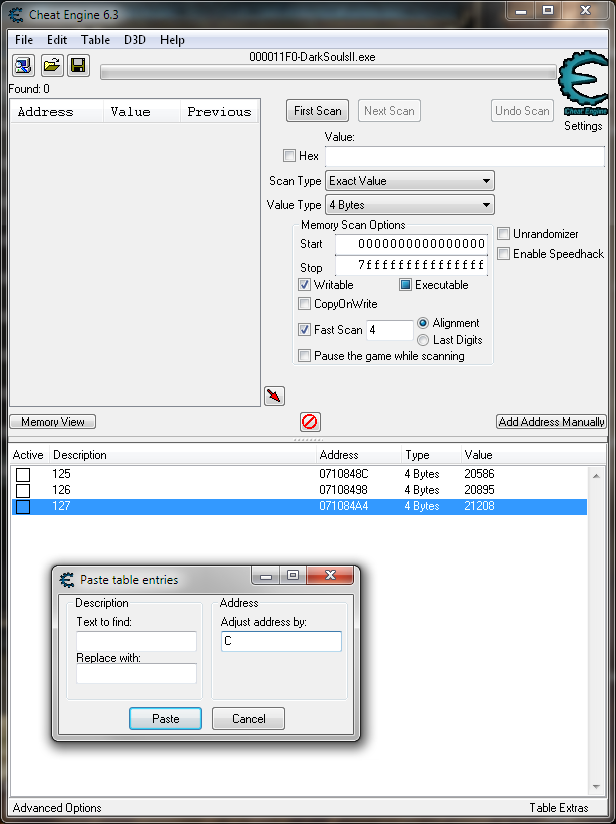616x824 pixels.
Task: Click the open folder icon
Action: 51,66
